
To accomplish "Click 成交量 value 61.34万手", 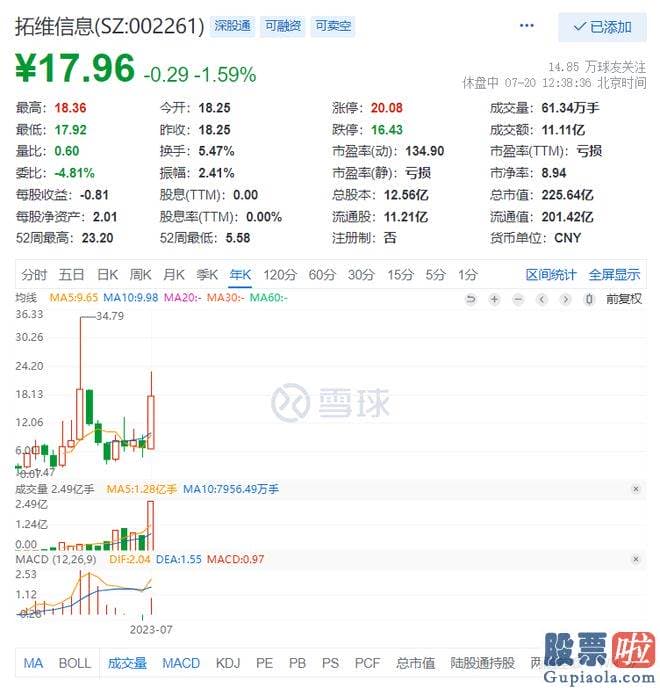I will 570,108.
